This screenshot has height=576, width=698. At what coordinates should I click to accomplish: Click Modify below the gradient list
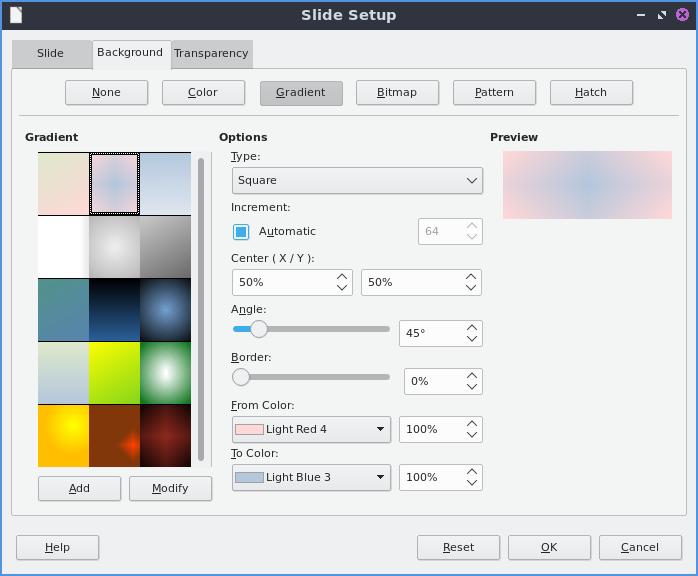170,488
